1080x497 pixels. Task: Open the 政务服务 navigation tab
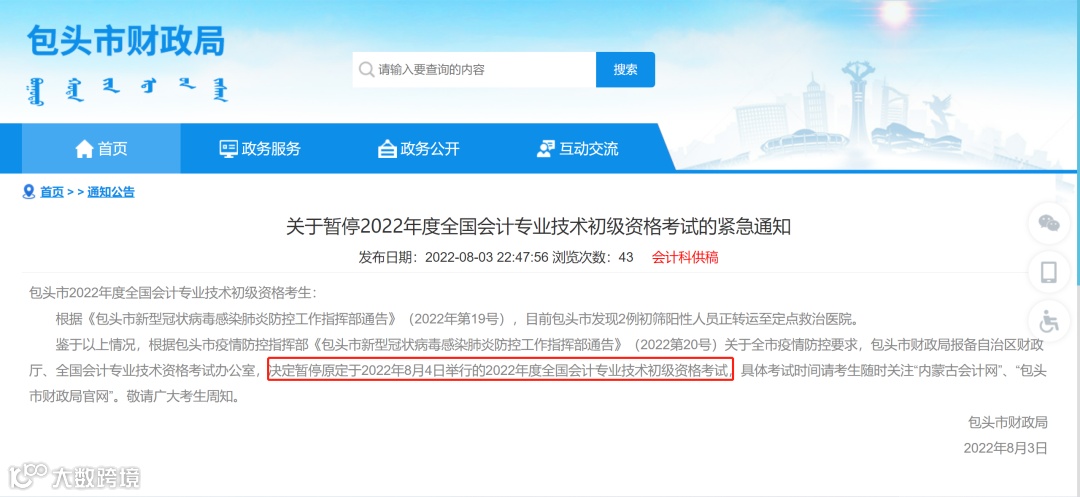(x=260, y=149)
